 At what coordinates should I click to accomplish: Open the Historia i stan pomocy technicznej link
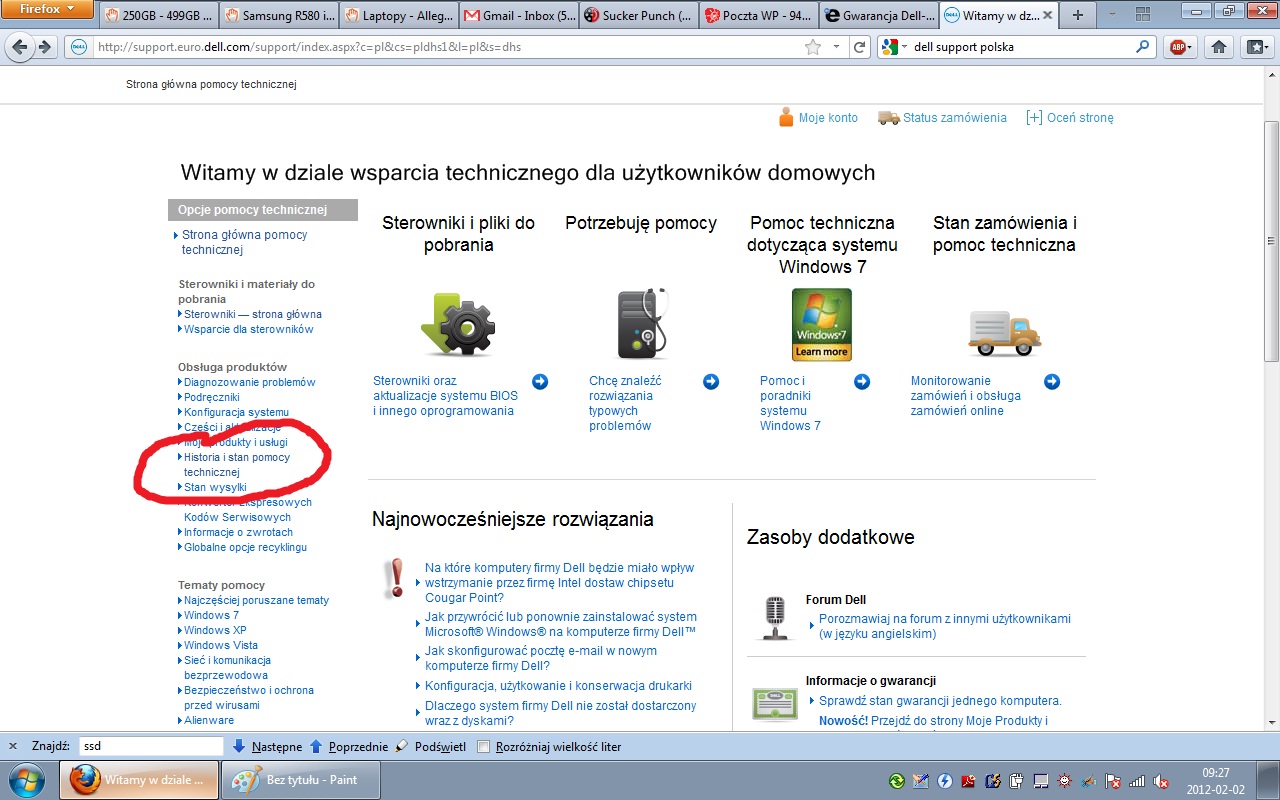[x=237, y=465]
